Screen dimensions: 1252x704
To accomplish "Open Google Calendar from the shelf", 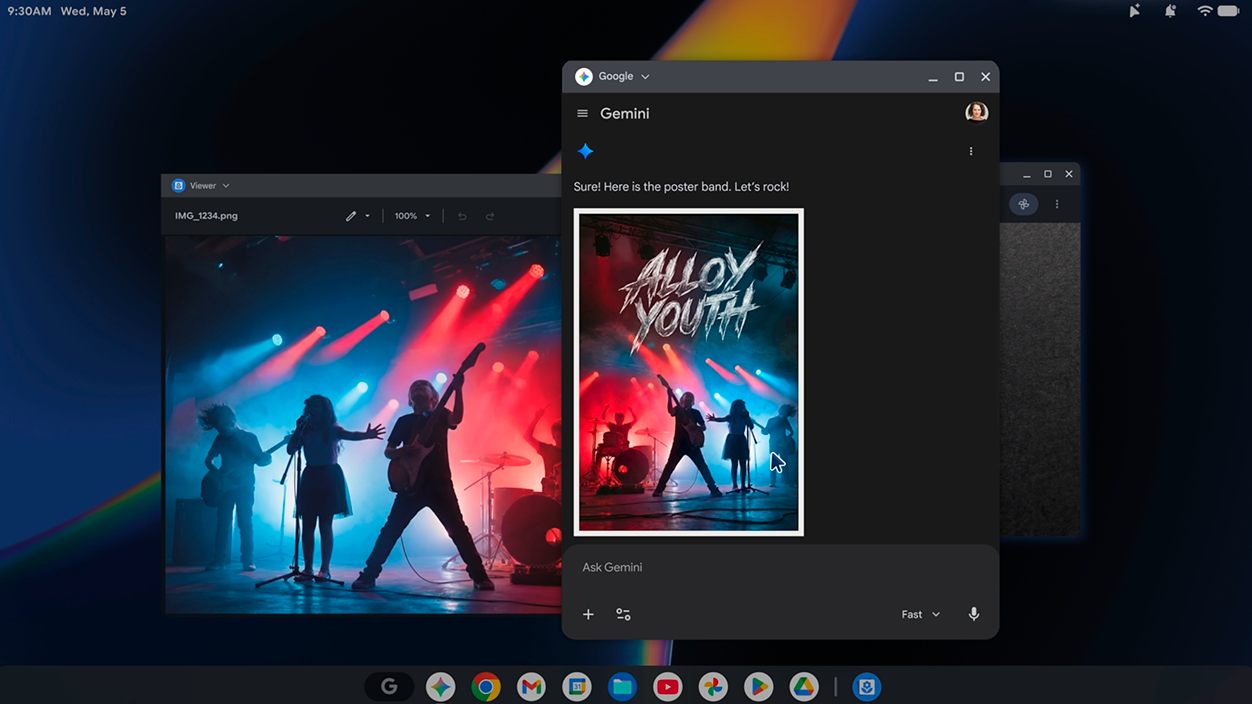I will pos(576,687).
